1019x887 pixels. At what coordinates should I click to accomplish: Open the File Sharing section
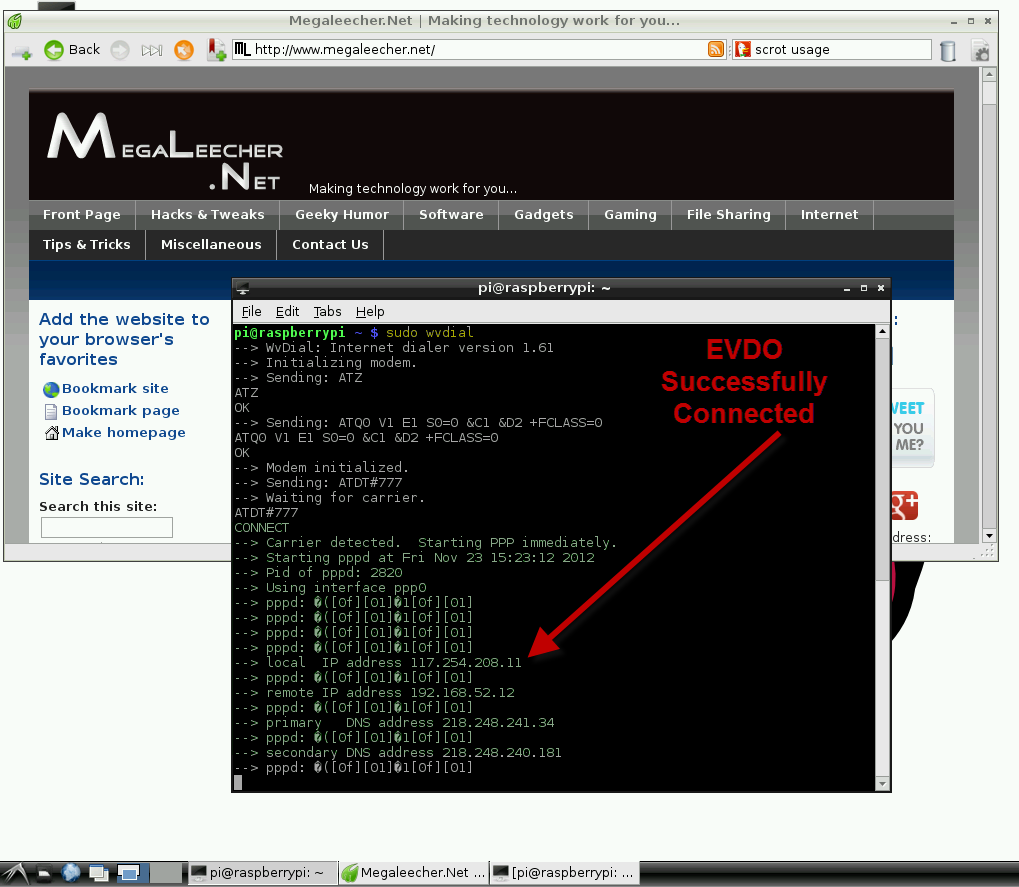click(x=729, y=214)
